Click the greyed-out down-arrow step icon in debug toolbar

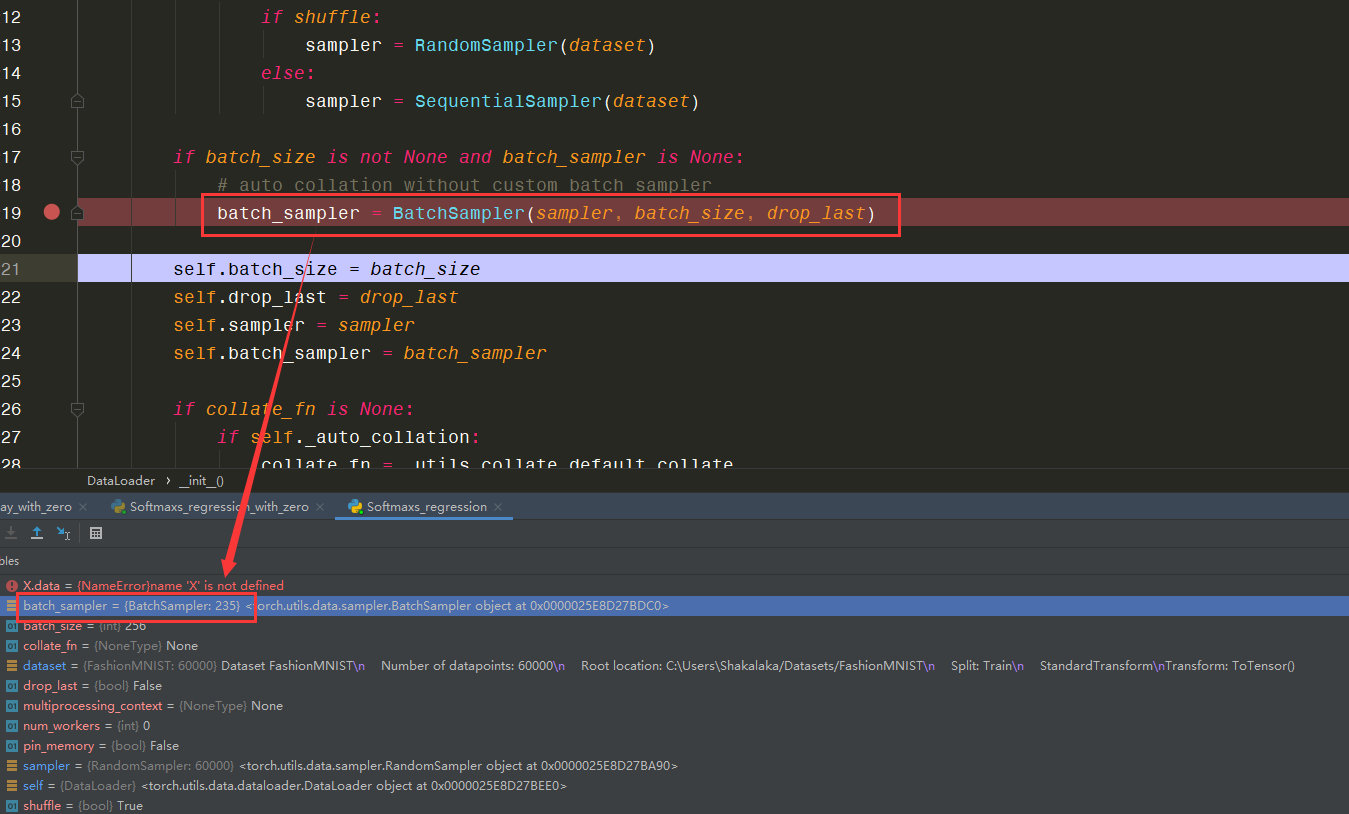pos(11,533)
